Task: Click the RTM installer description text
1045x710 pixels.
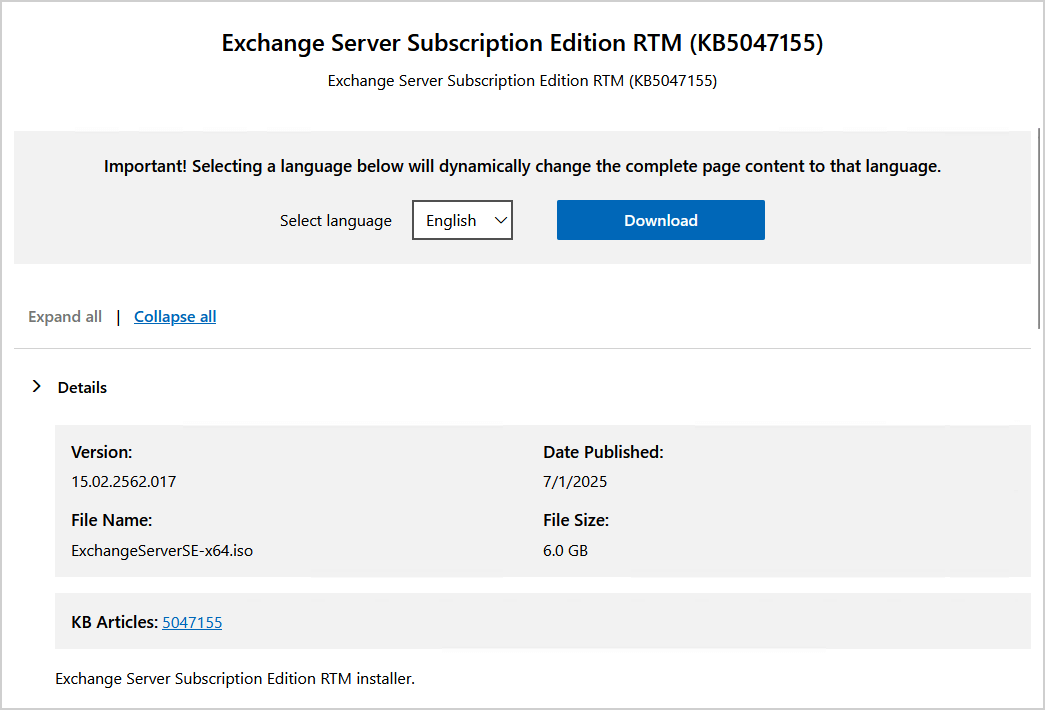Action: pyautogui.click(x=236, y=678)
